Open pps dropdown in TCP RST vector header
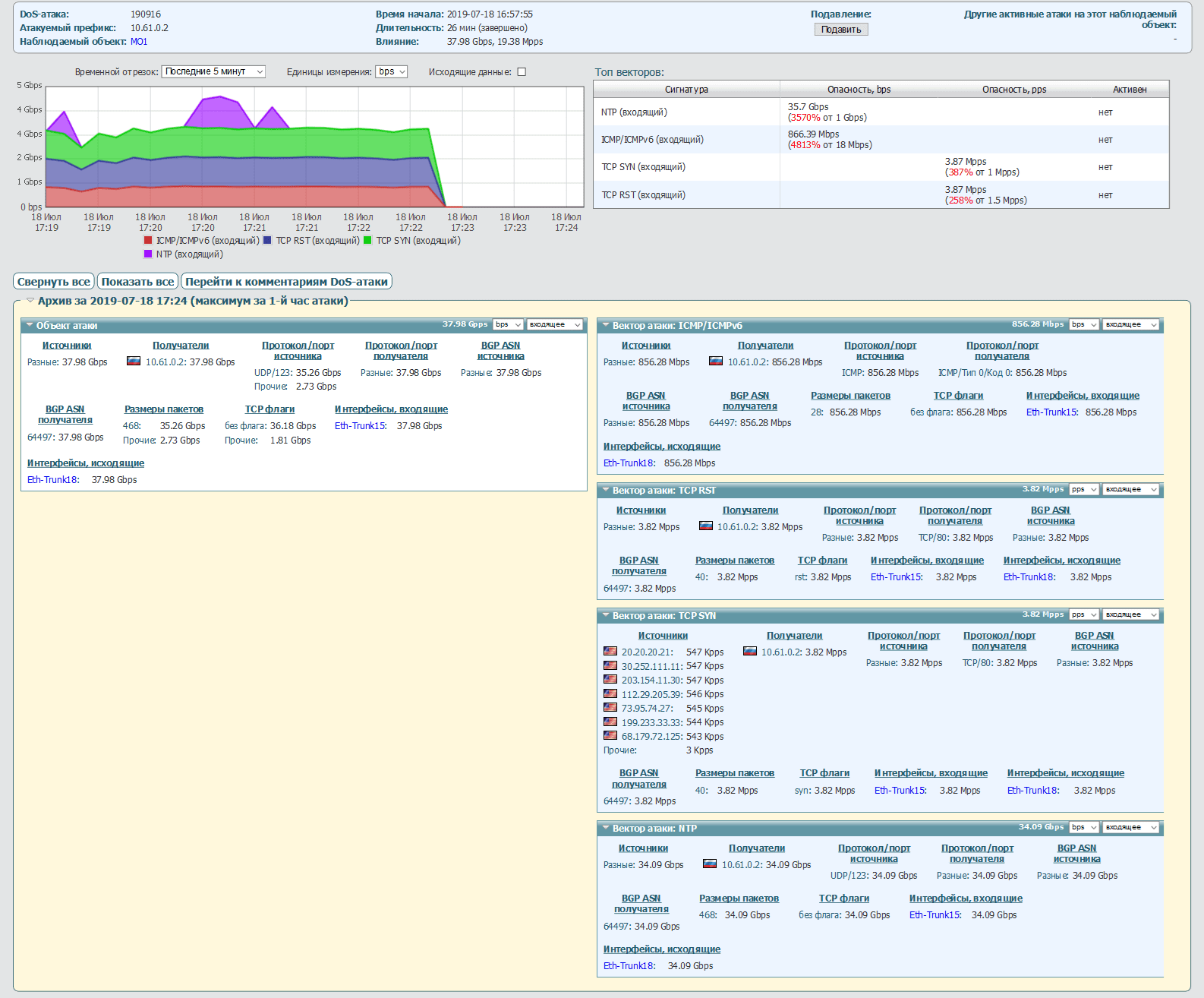 (x=1084, y=489)
